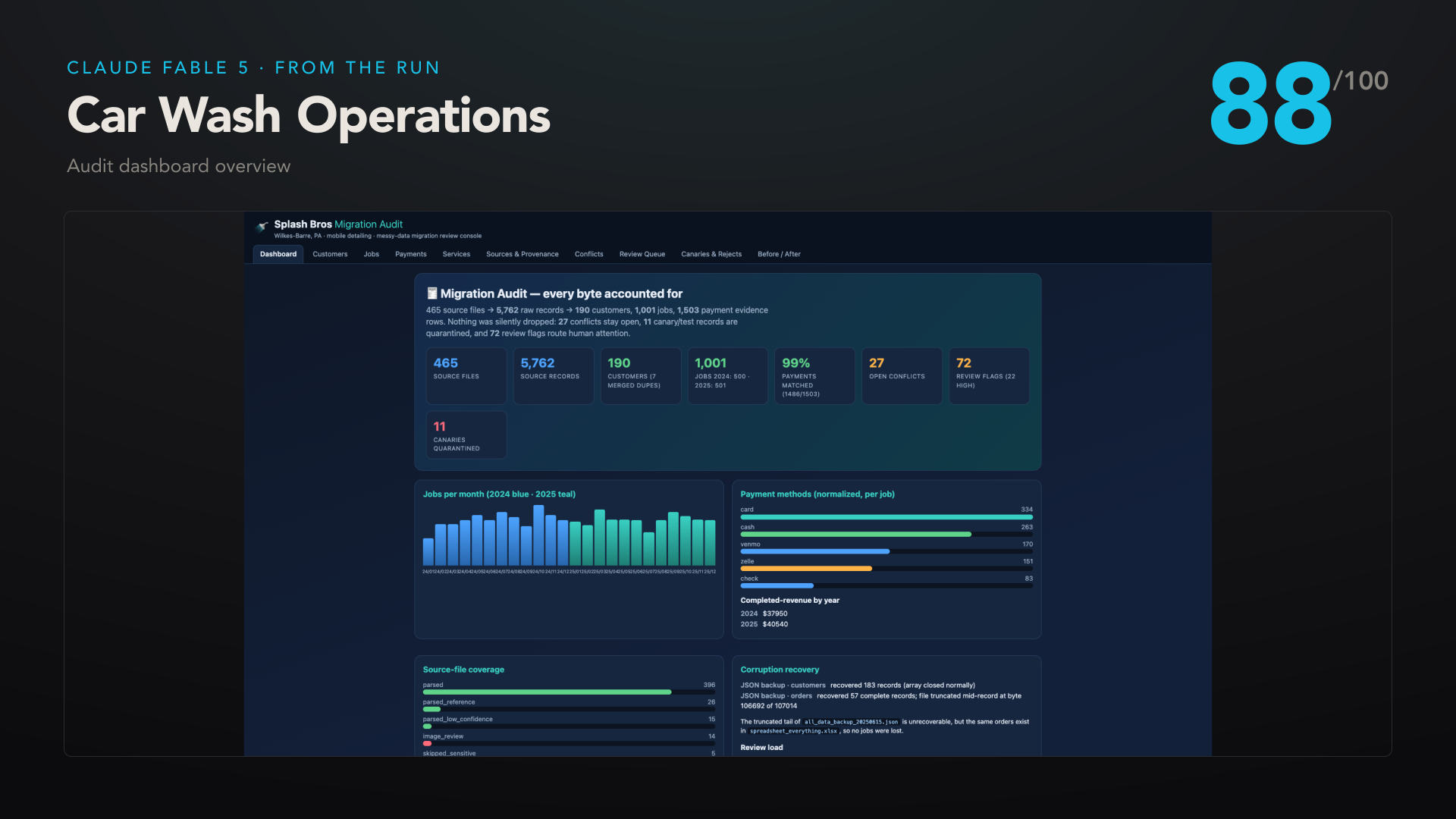Click the 27 Open Conflicts stat card
The width and height of the screenshot is (1456, 819).
click(902, 375)
